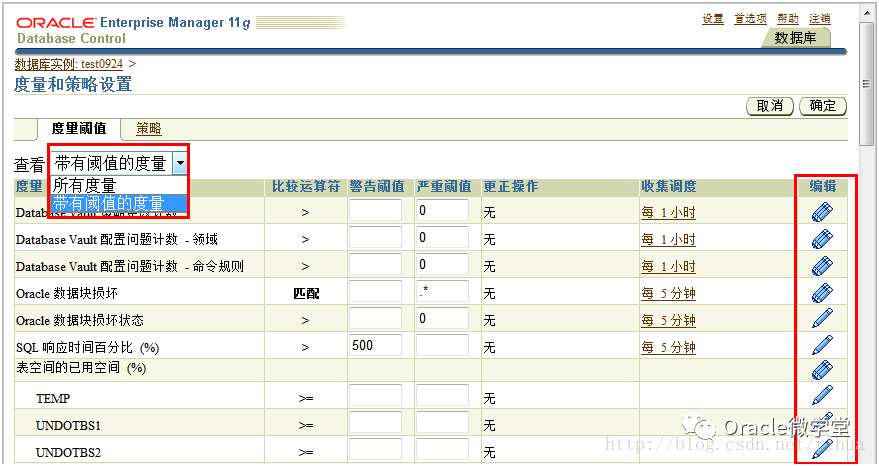Open the 设置 link
The image size is (879, 466).
point(713,19)
